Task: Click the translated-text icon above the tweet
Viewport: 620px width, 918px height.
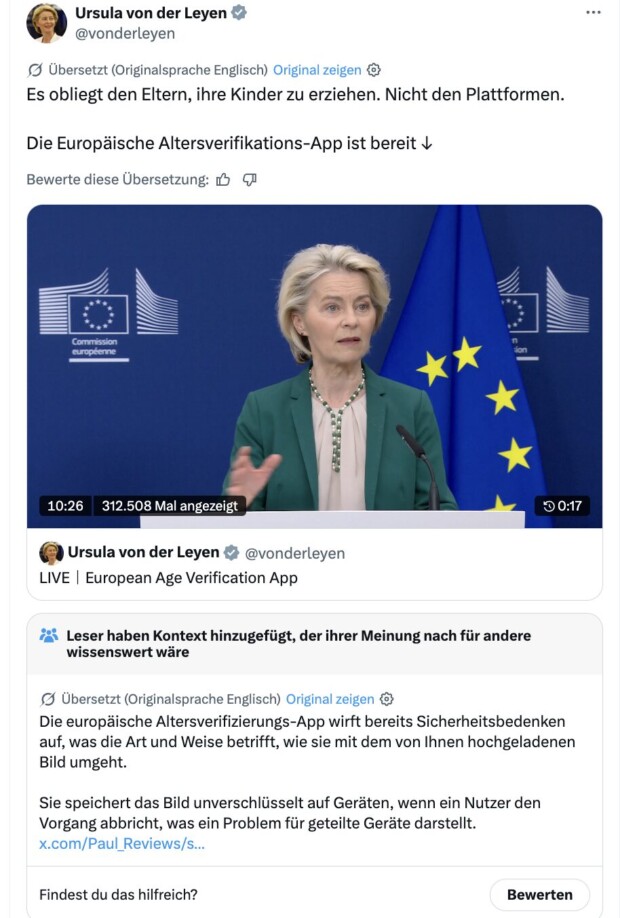Action: coord(35,70)
